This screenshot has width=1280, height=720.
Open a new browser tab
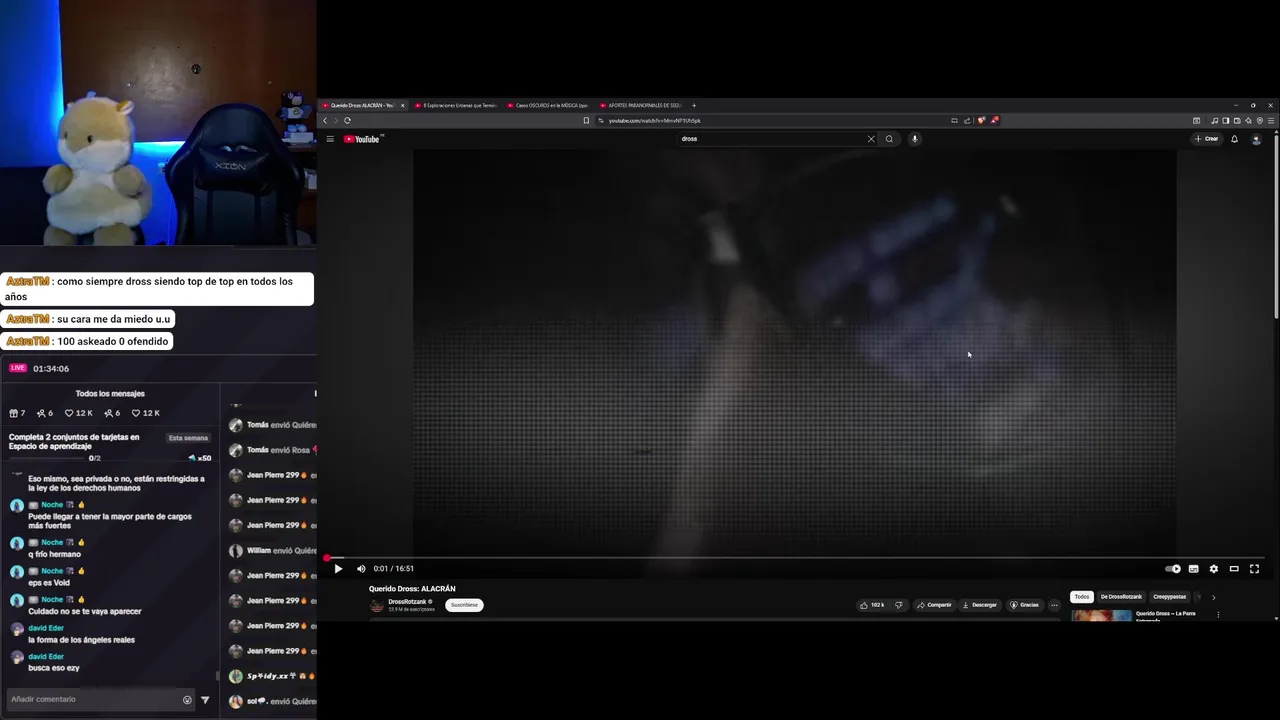[x=694, y=105]
